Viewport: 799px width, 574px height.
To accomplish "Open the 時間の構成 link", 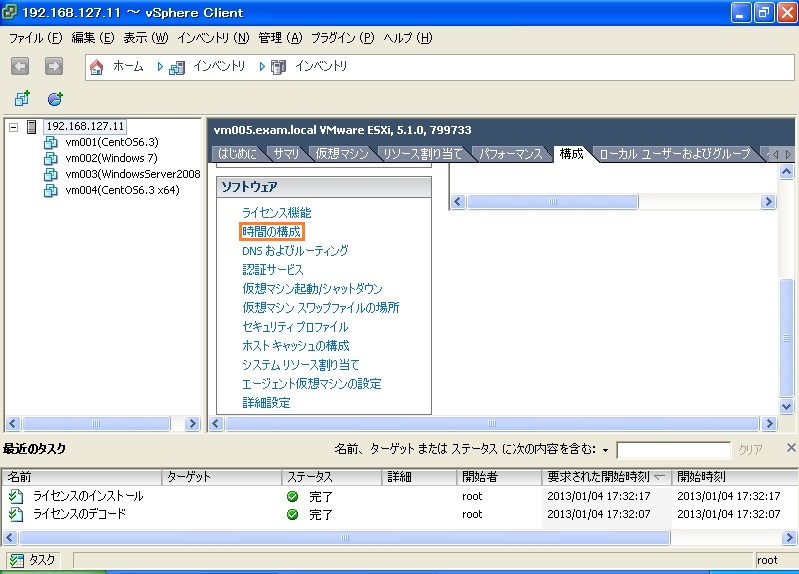I will click(x=272, y=232).
